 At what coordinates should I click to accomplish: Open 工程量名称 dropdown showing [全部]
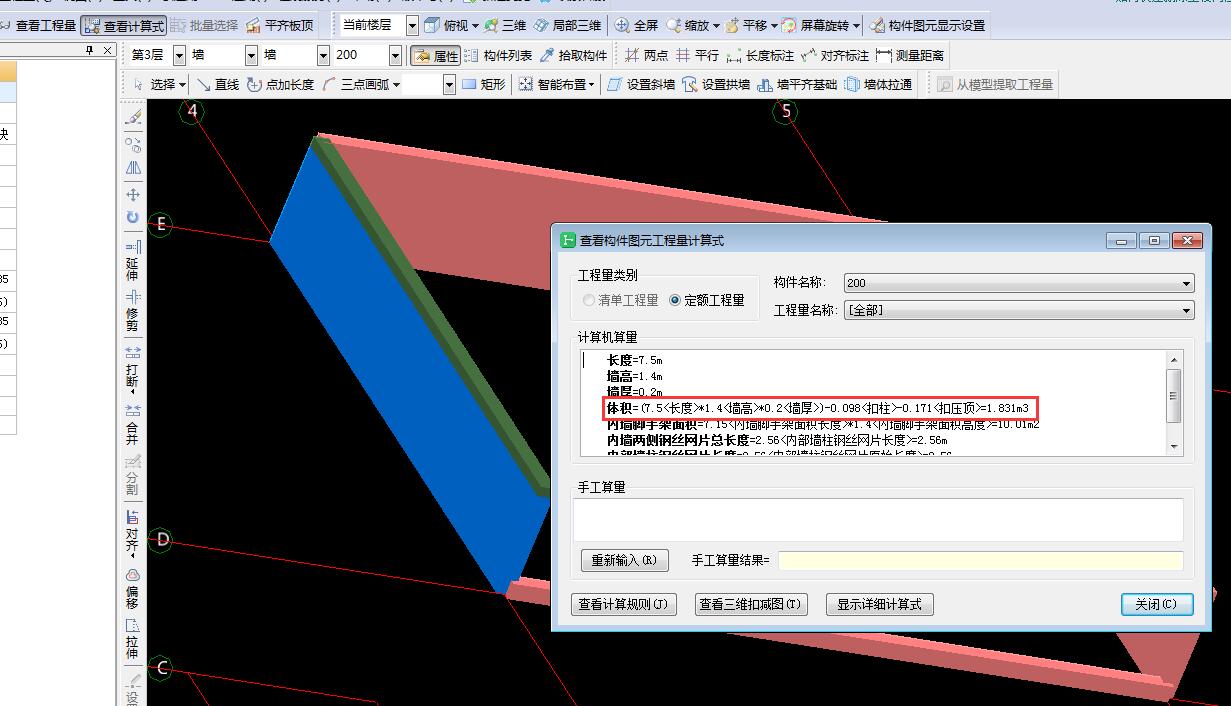(x=1019, y=311)
